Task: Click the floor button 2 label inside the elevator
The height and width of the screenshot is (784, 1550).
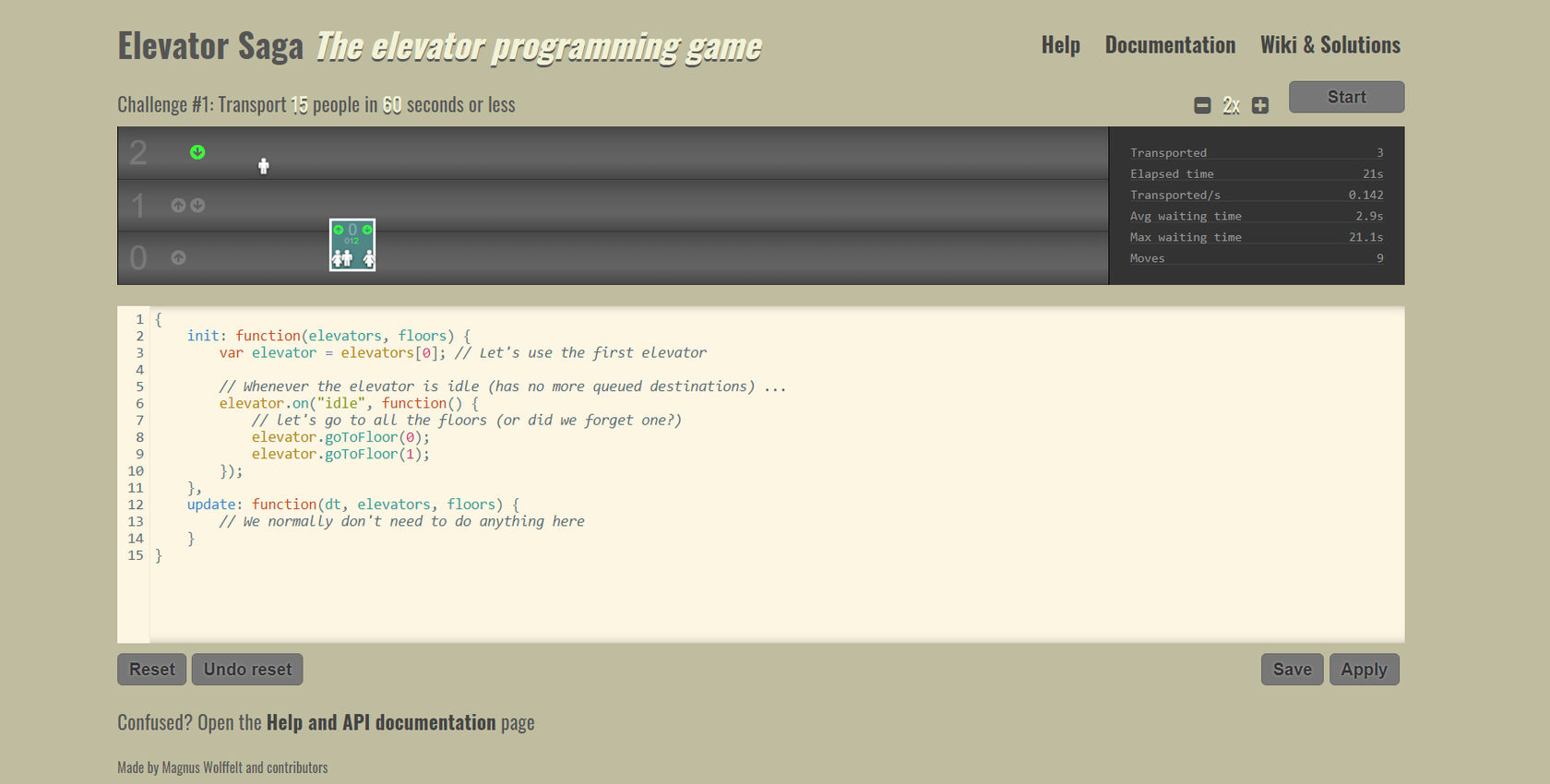Action: 357,241
